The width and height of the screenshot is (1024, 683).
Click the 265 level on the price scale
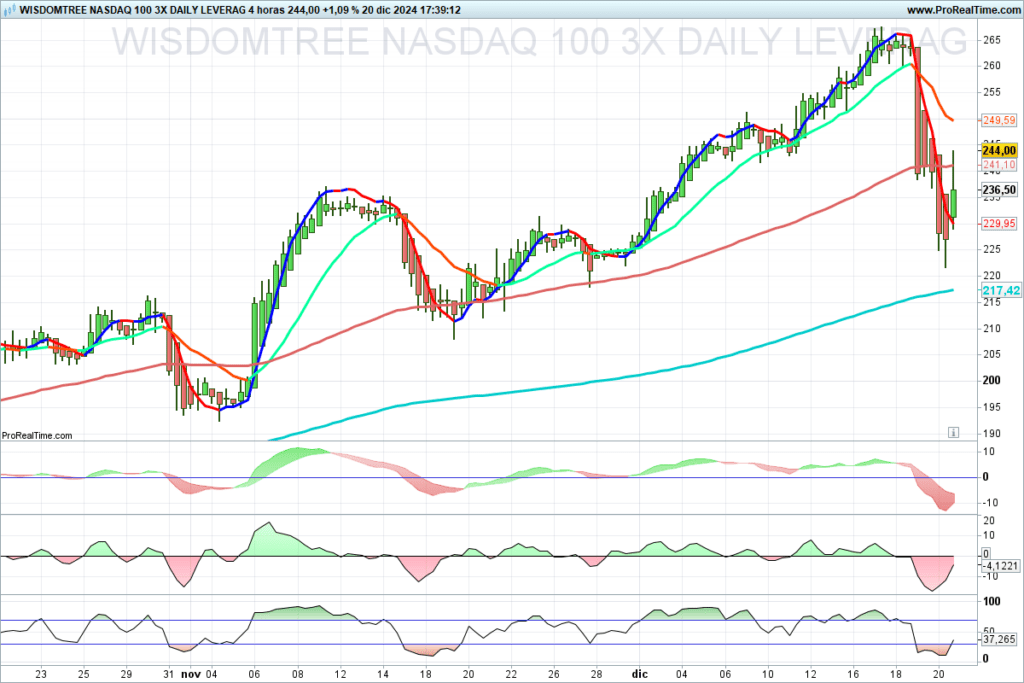pos(991,40)
